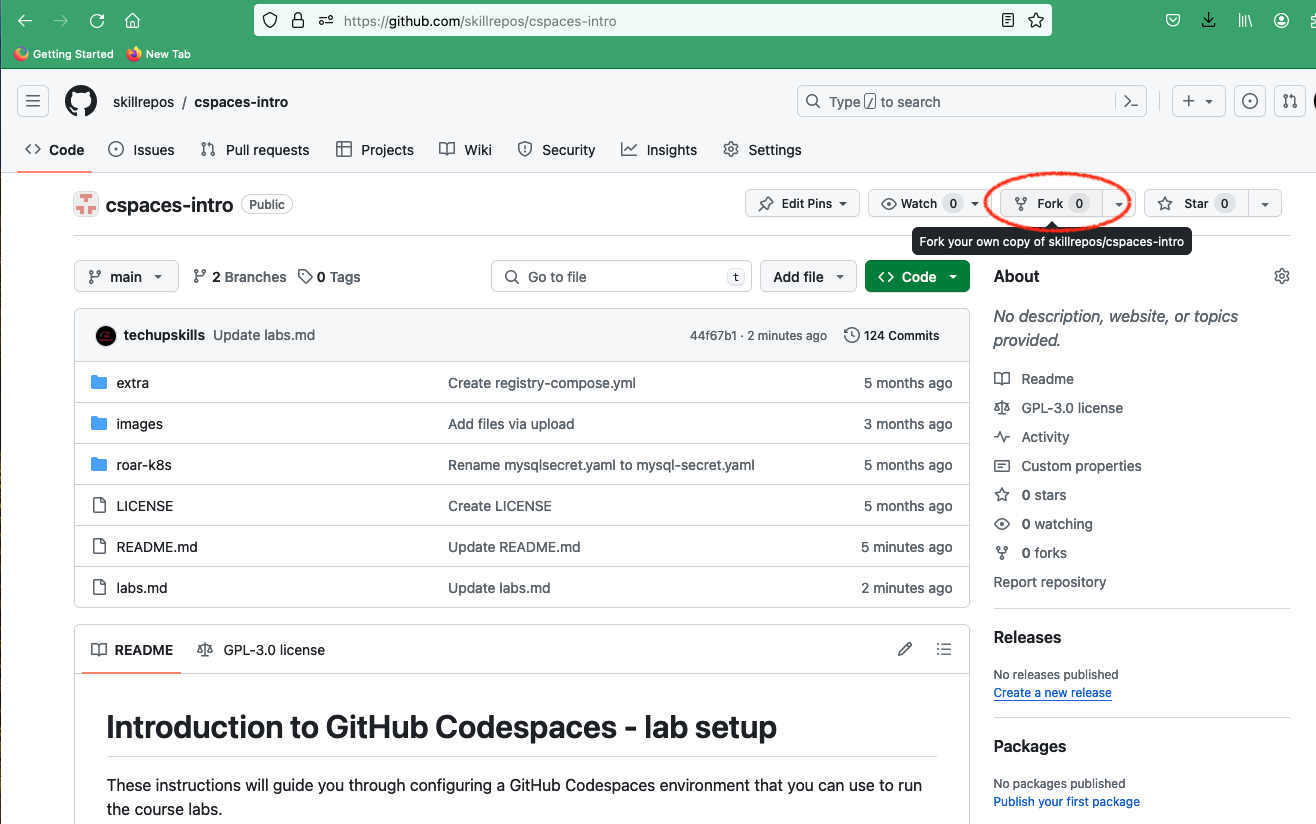Open the pull requests icon in top header
Screen dimensions: 1316x824
pos(1290,102)
